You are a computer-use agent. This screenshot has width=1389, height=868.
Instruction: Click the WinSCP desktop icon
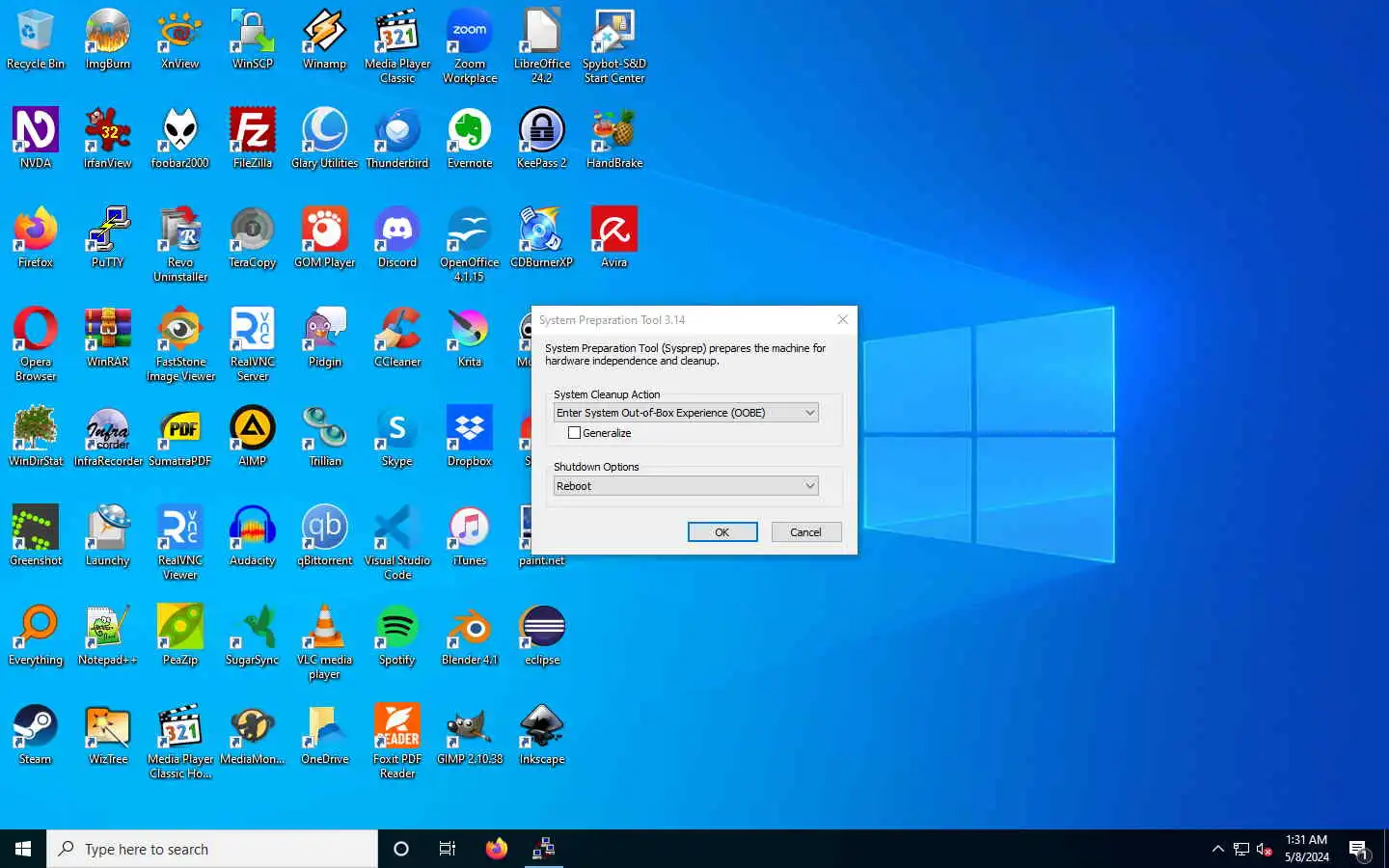pos(253,41)
